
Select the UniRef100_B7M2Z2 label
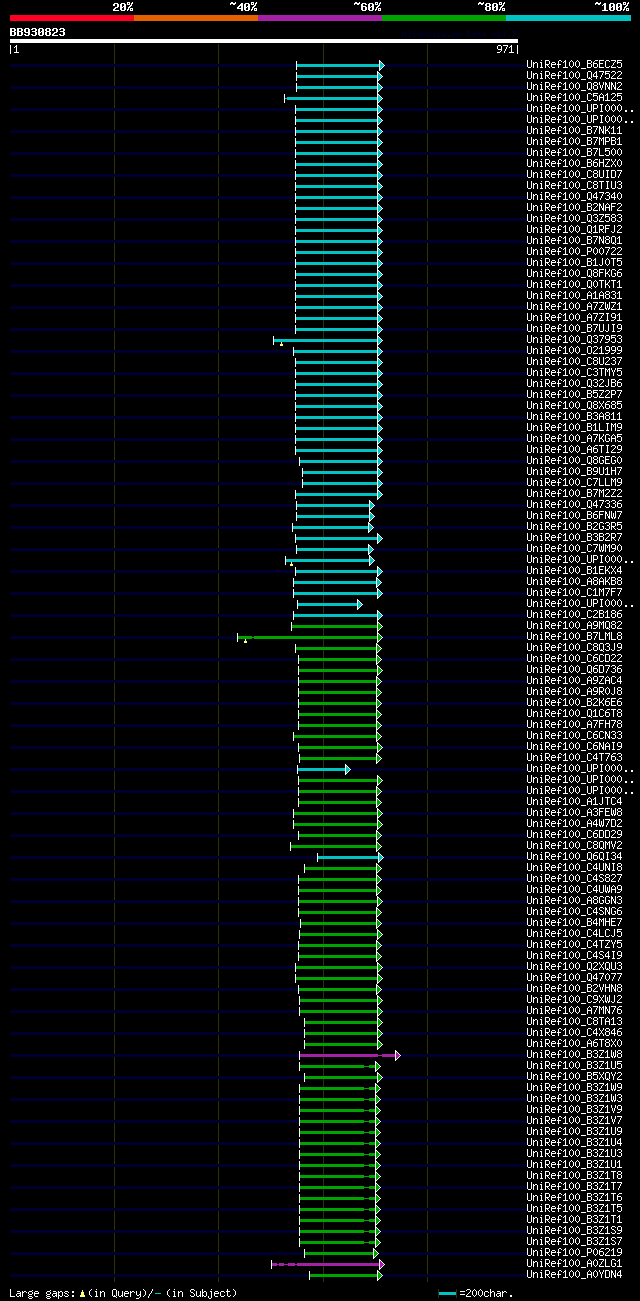pos(574,494)
